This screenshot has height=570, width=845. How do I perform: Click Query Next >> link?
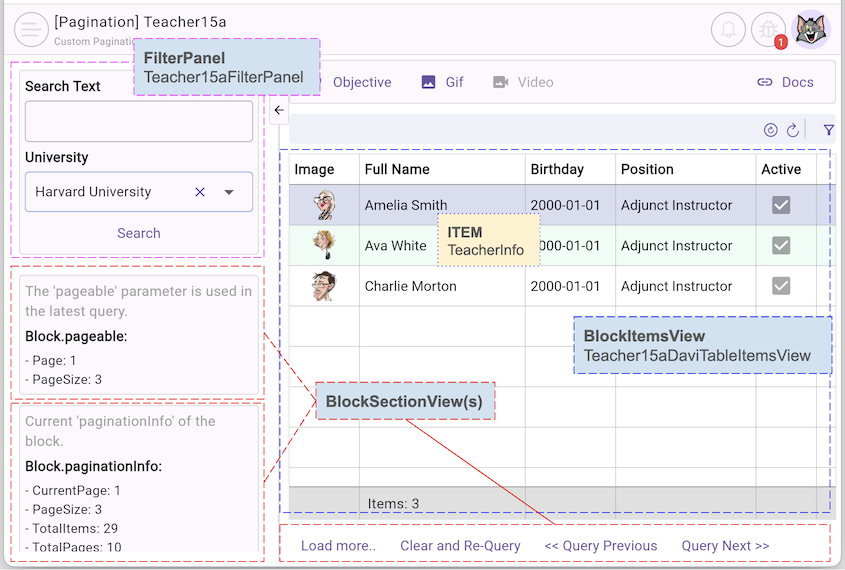click(x=725, y=546)
